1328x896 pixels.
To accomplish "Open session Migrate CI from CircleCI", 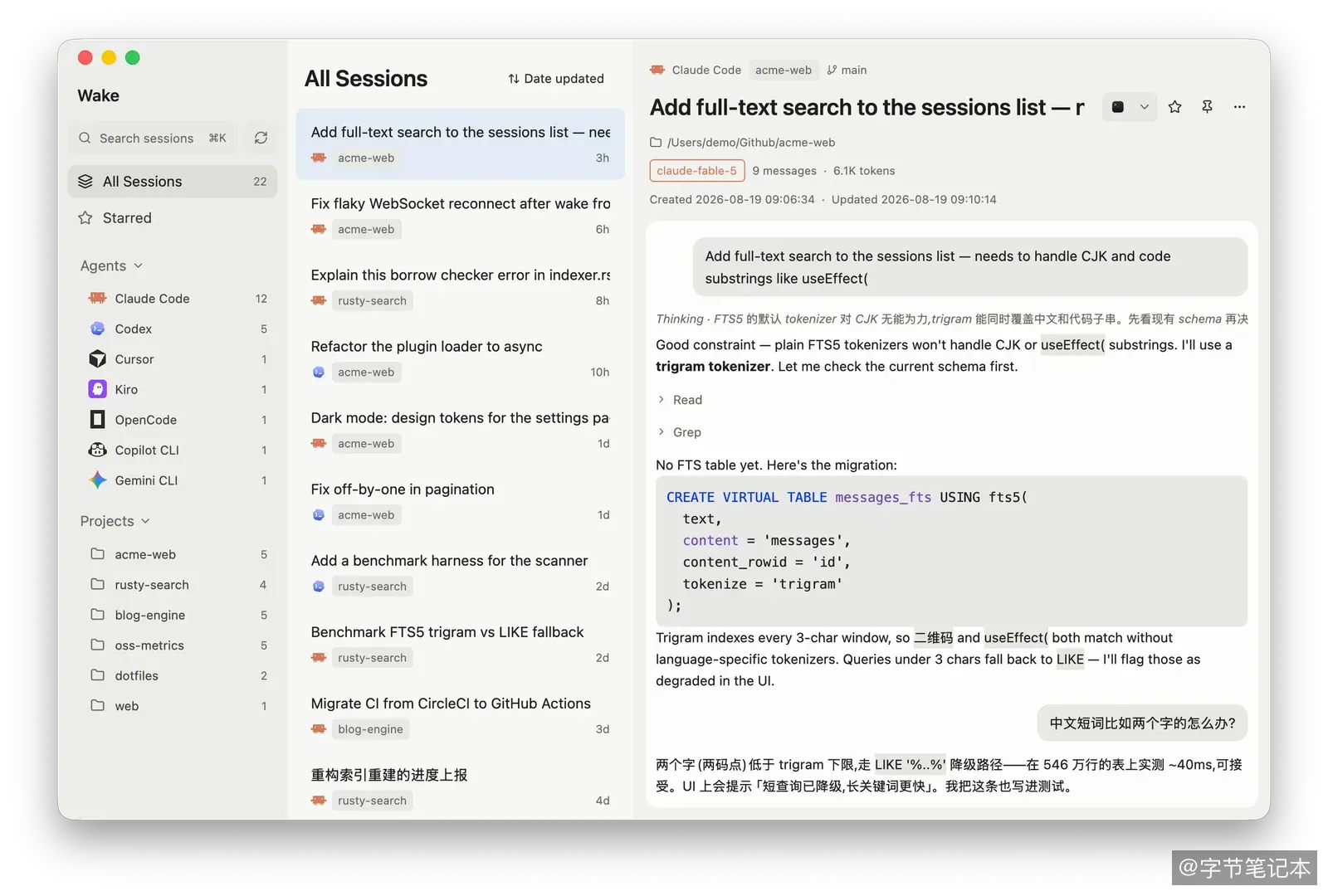I will [x=461, y=715].
